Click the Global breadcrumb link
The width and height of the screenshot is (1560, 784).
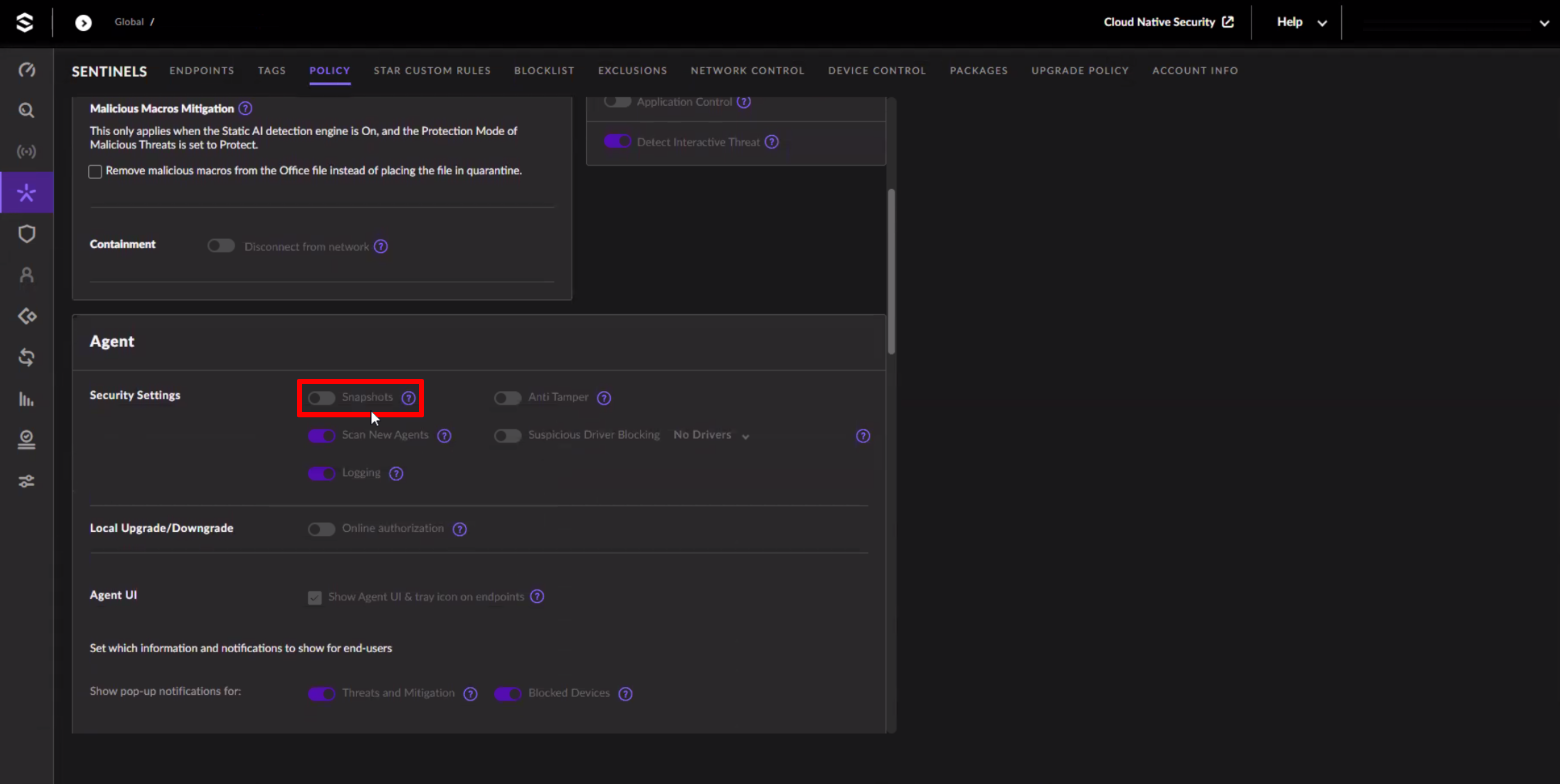click(x=129, y=22)
